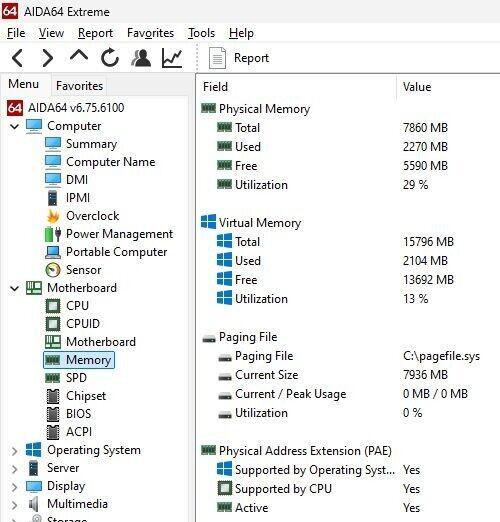Click the SPD memory stick icon
Screen dimensions: 500x522
pyautogui.click(x=53, y=378)
